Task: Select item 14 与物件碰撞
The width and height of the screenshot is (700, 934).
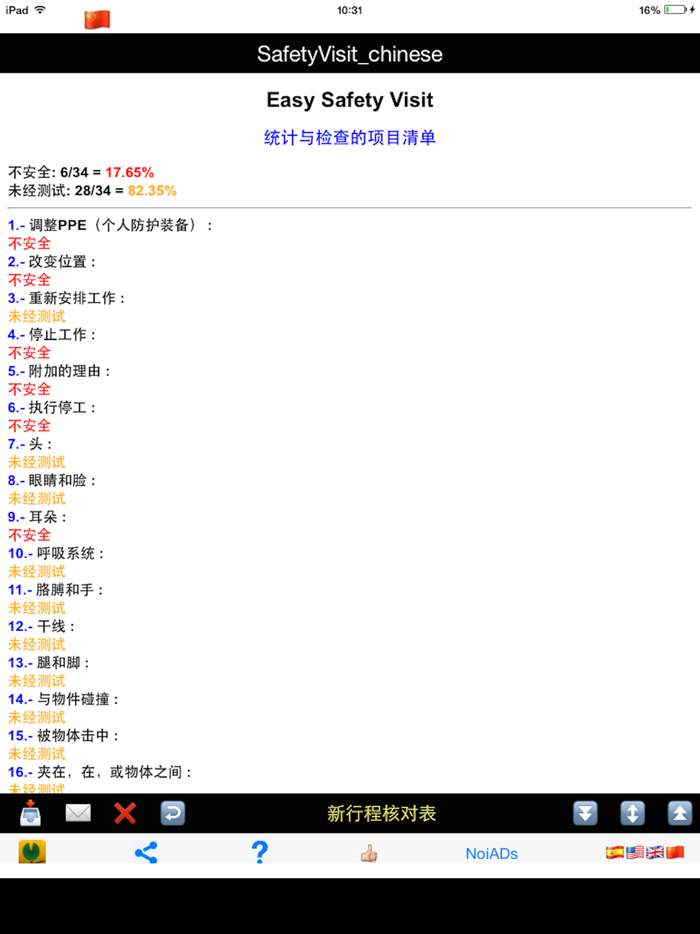Action: [64, 699]
